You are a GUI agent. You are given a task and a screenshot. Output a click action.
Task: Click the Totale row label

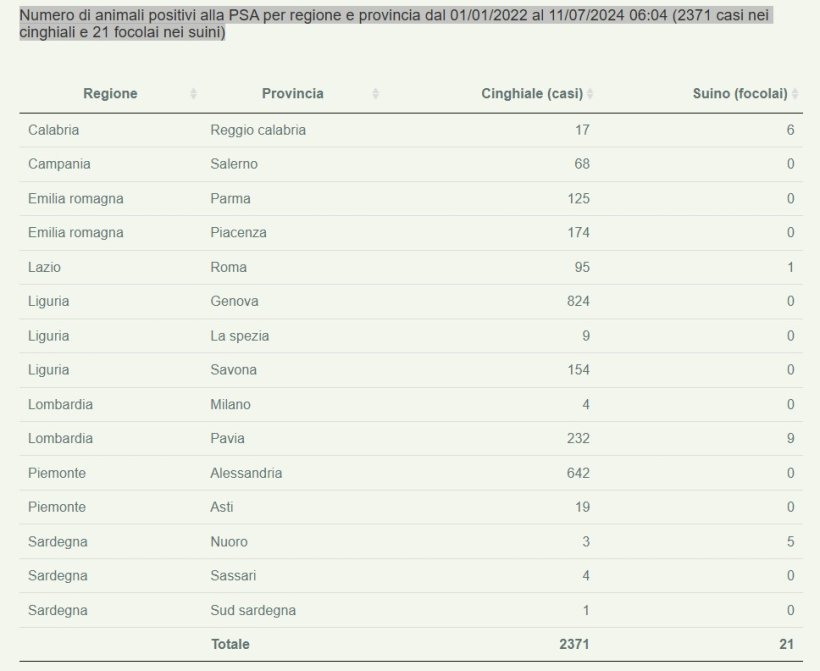click(230, 645)
